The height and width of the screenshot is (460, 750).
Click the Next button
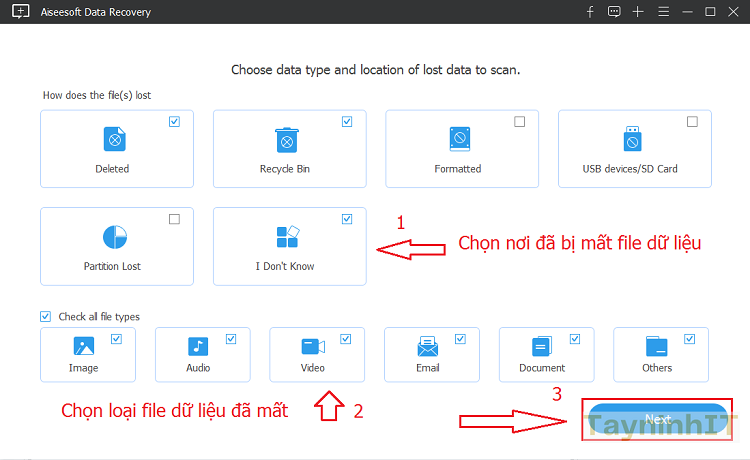pos(657,420)
